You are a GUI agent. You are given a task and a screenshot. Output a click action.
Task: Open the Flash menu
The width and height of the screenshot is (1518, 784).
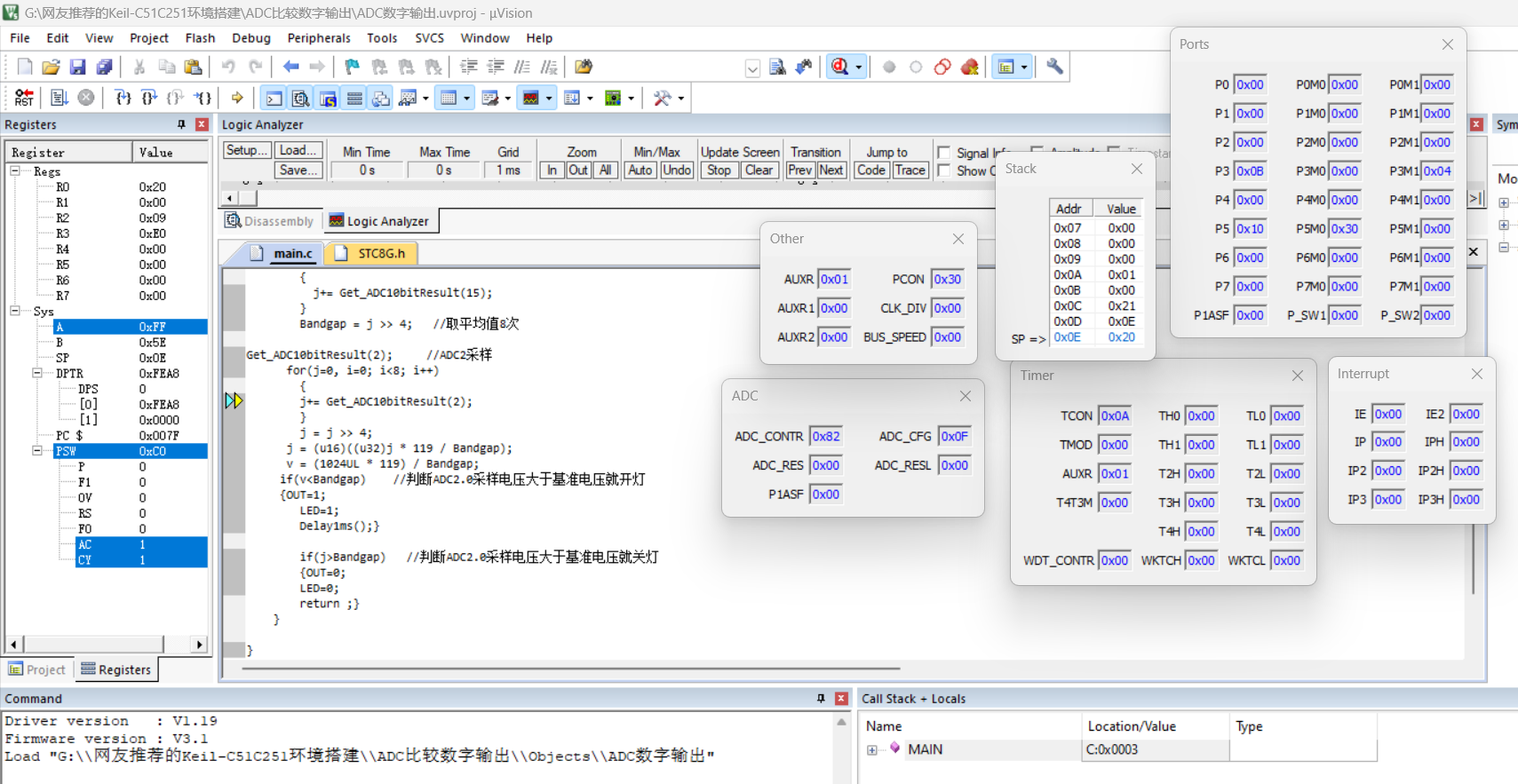point(200,38)
